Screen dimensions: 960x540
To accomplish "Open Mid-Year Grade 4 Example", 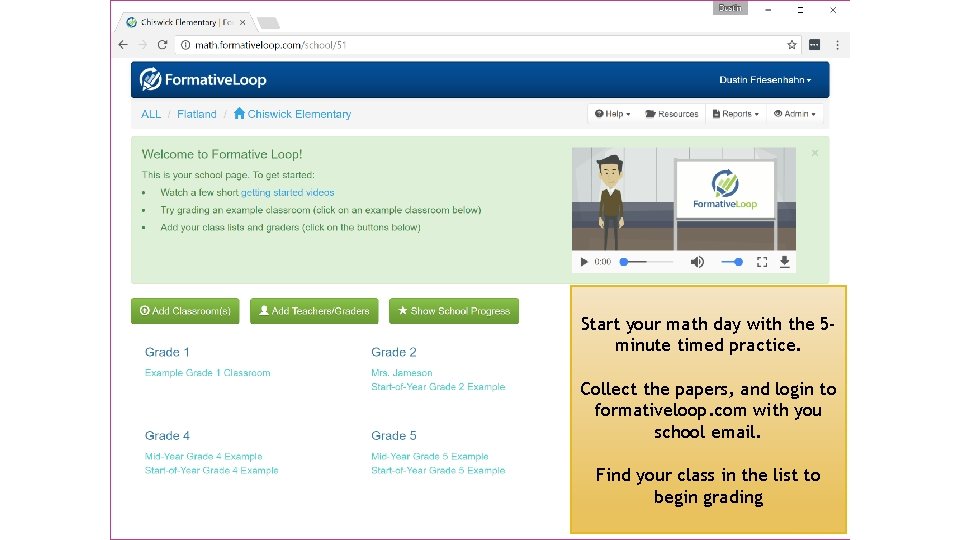I will pyautogui.click(x=203, y=456).
